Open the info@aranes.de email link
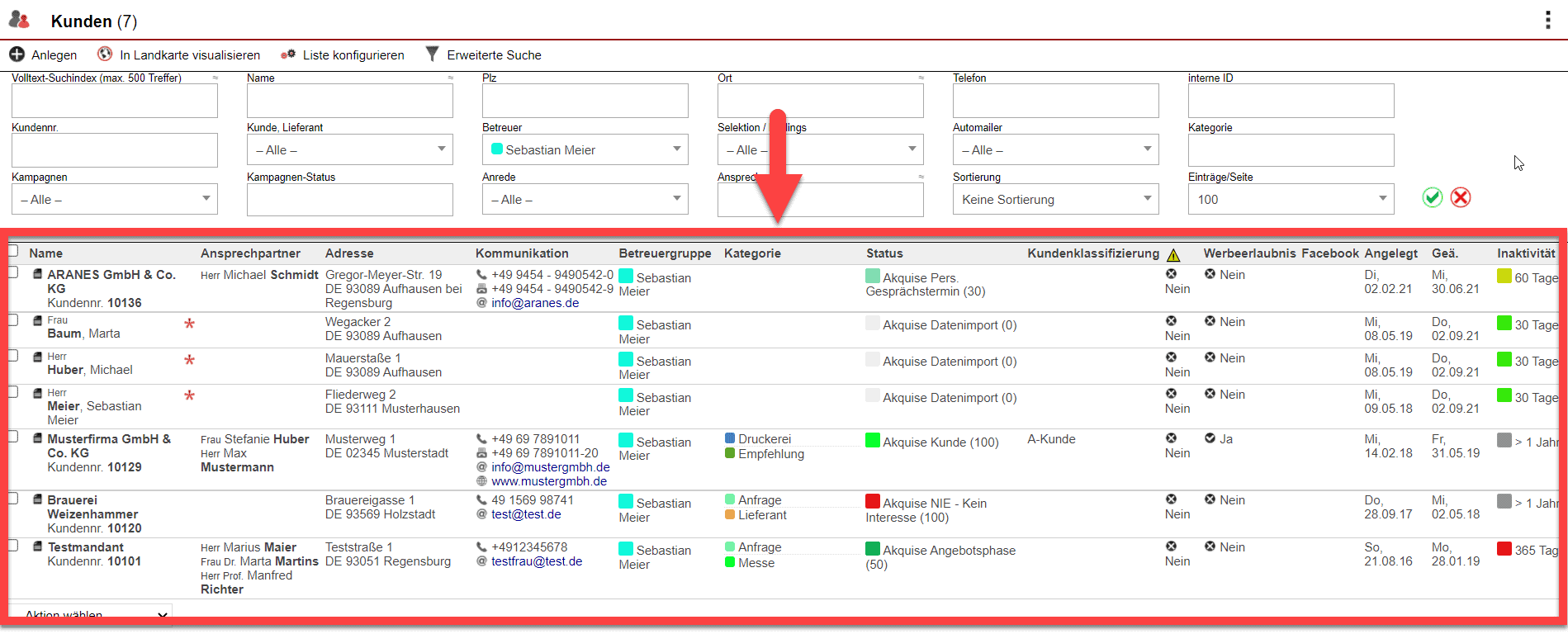1568x634 pixels. coord(535,303)
